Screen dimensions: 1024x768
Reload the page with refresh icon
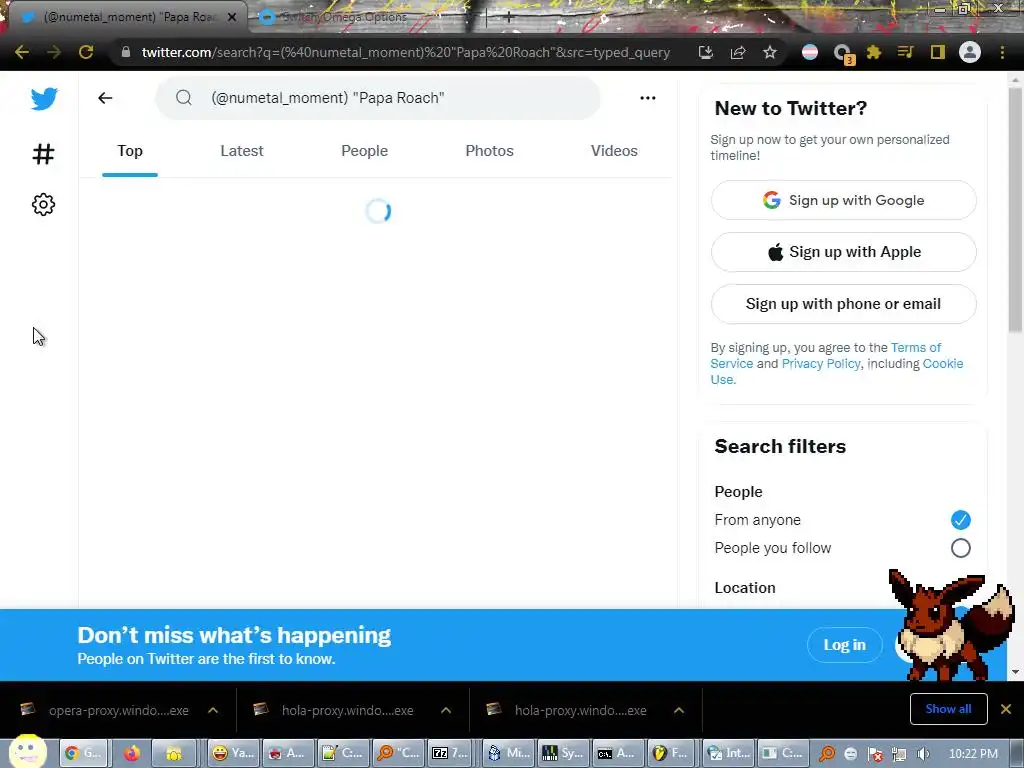point(86,52)
